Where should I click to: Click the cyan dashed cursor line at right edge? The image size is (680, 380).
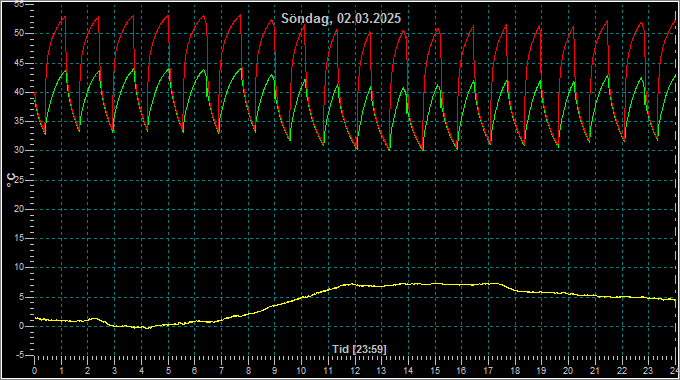[x=676, y=182]
